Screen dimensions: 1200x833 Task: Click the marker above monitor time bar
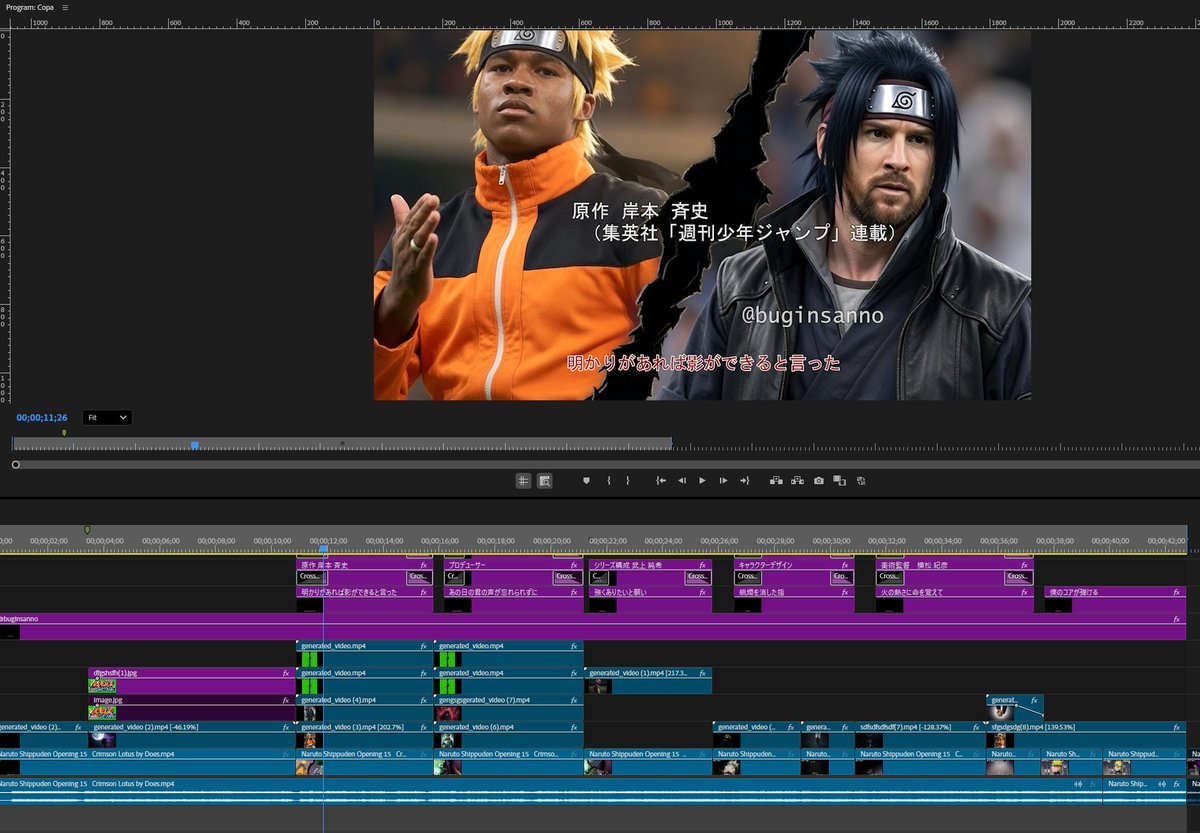tap(64, 433)
